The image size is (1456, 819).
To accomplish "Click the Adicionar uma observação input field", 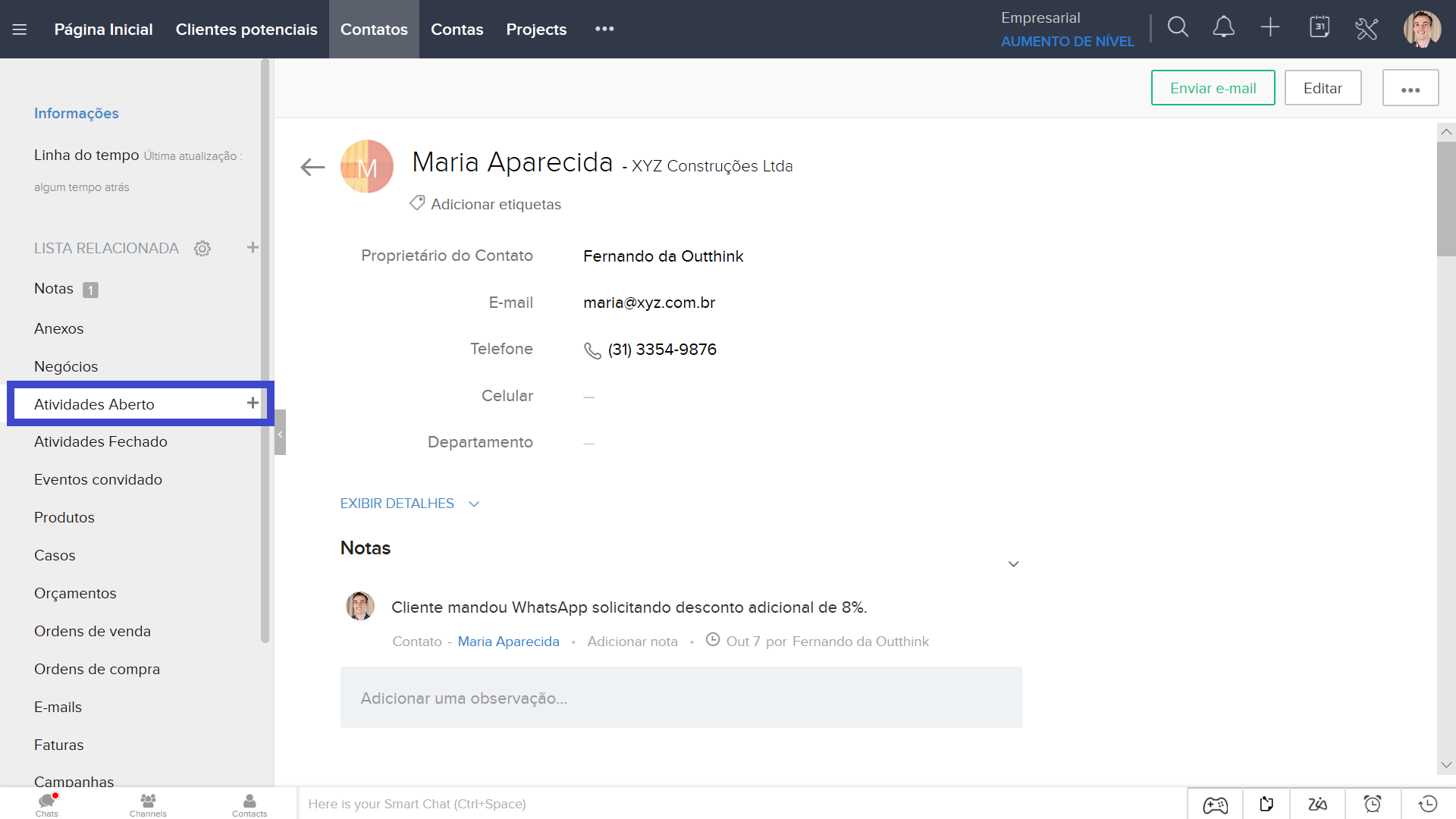I will click(x=681, y=698).
